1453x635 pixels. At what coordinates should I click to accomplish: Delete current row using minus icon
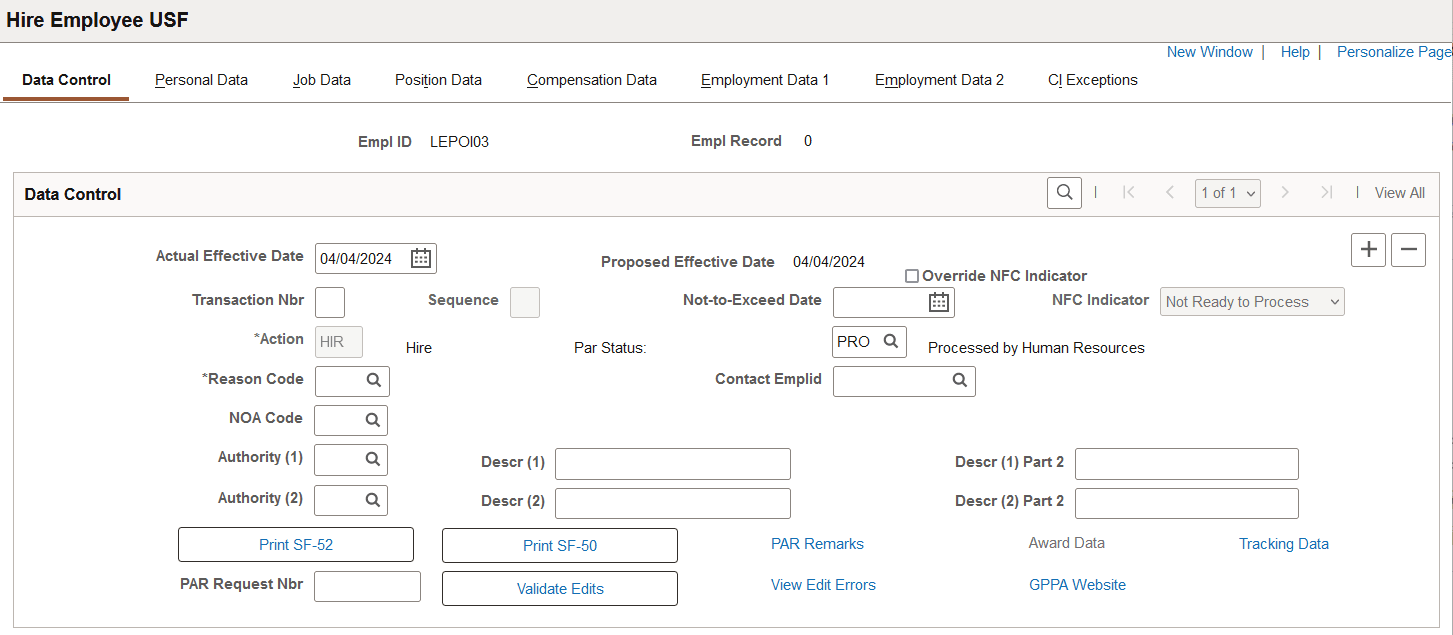click(1408, 250)
